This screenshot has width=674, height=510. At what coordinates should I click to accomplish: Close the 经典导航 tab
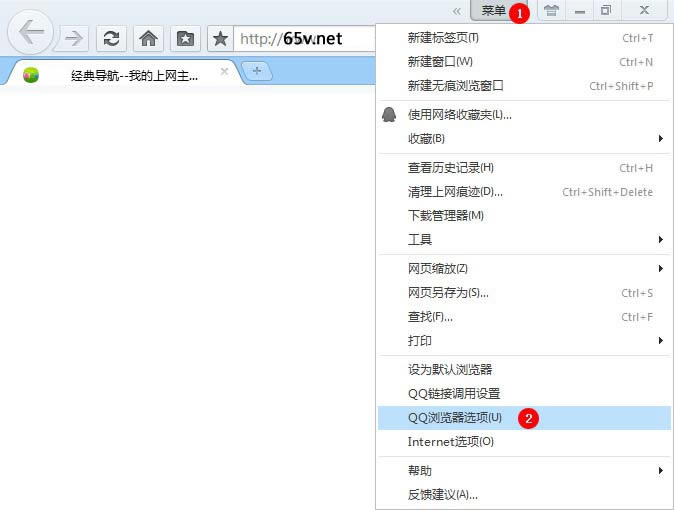pos(224,71)
